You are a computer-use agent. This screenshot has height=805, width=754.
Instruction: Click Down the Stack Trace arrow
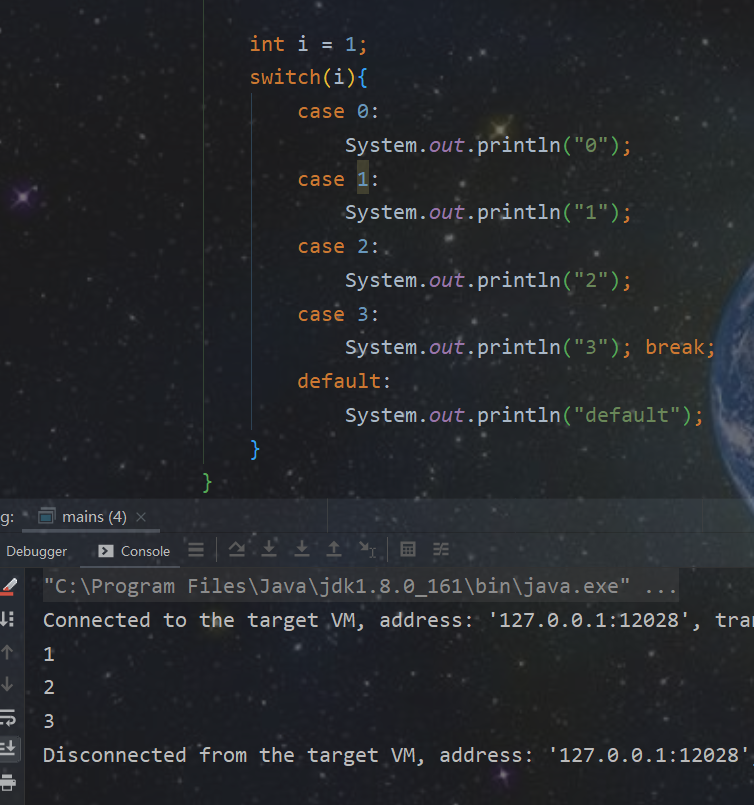(x=8, y=684)
